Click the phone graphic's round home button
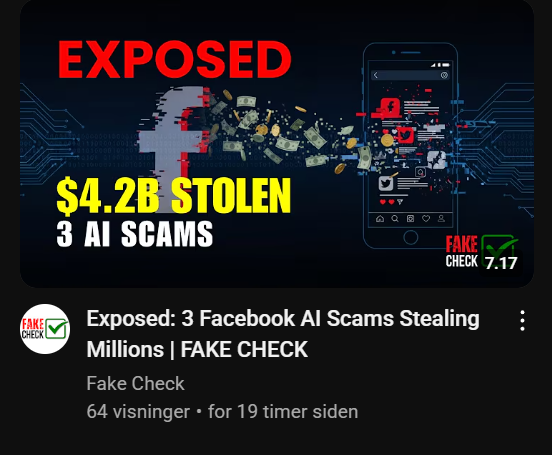Image resolution: width=552 pixels, height=455 pixels. pyautogui.click(x=410, y=237)
